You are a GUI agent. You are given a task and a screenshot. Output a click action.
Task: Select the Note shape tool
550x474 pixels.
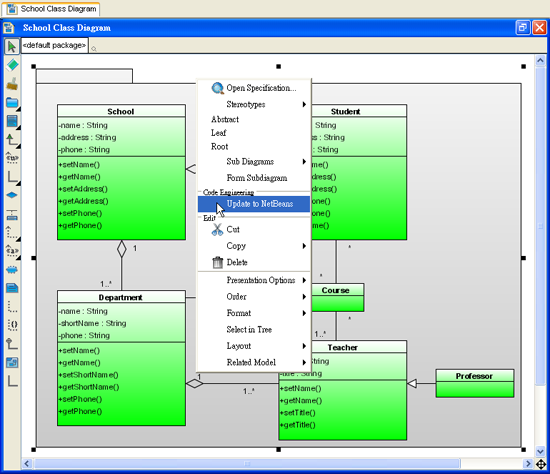12,288
